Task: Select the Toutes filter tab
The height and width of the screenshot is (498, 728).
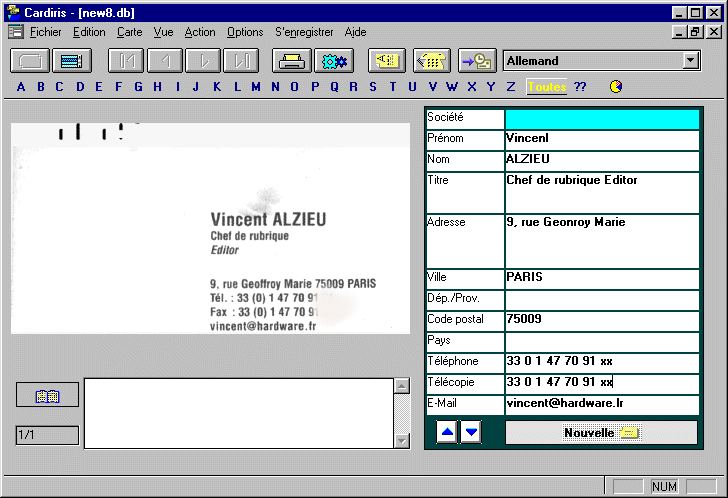Action: coord(547,87)
